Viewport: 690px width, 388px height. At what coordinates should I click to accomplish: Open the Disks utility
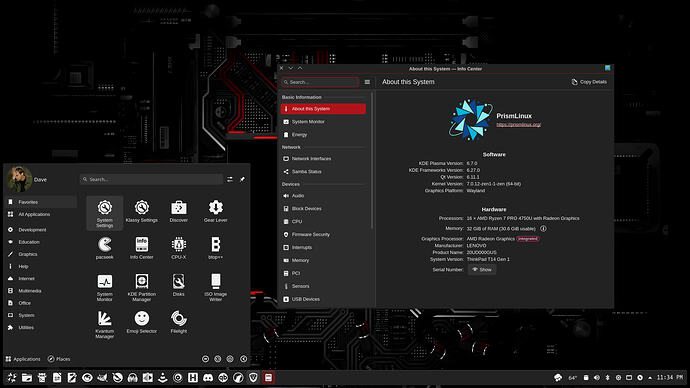[179, 285]
